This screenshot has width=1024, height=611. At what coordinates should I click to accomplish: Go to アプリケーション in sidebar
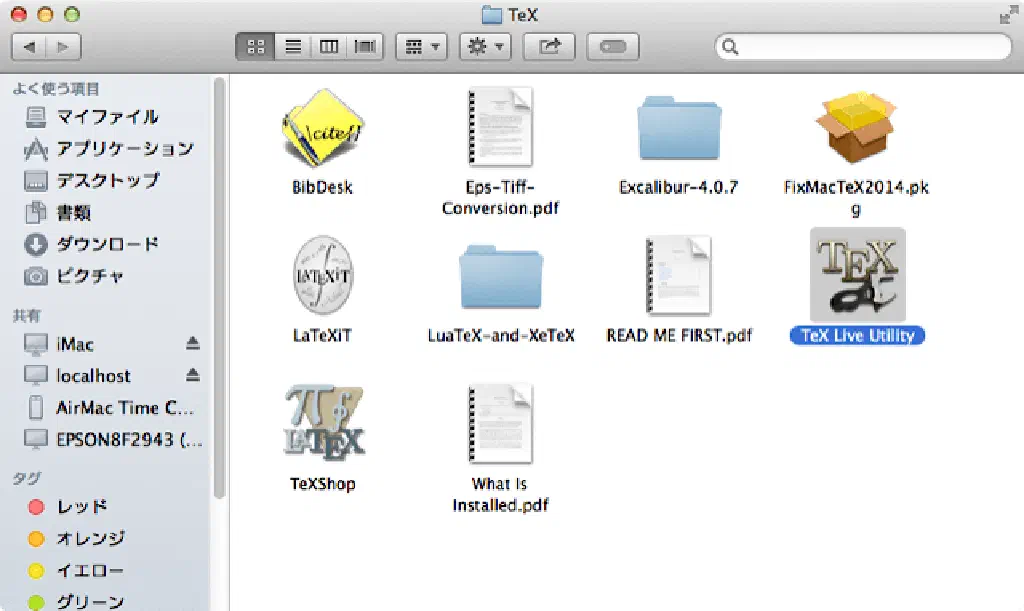[124, 149]
